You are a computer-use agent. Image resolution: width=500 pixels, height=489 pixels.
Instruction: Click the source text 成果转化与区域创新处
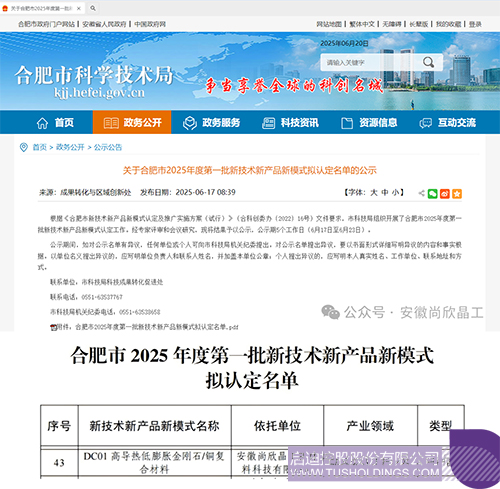[95, 192]
